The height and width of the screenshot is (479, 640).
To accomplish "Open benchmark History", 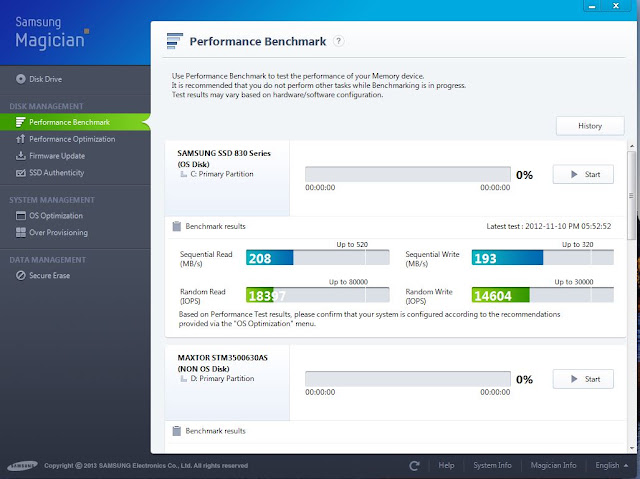I will [x=590, y=126].
